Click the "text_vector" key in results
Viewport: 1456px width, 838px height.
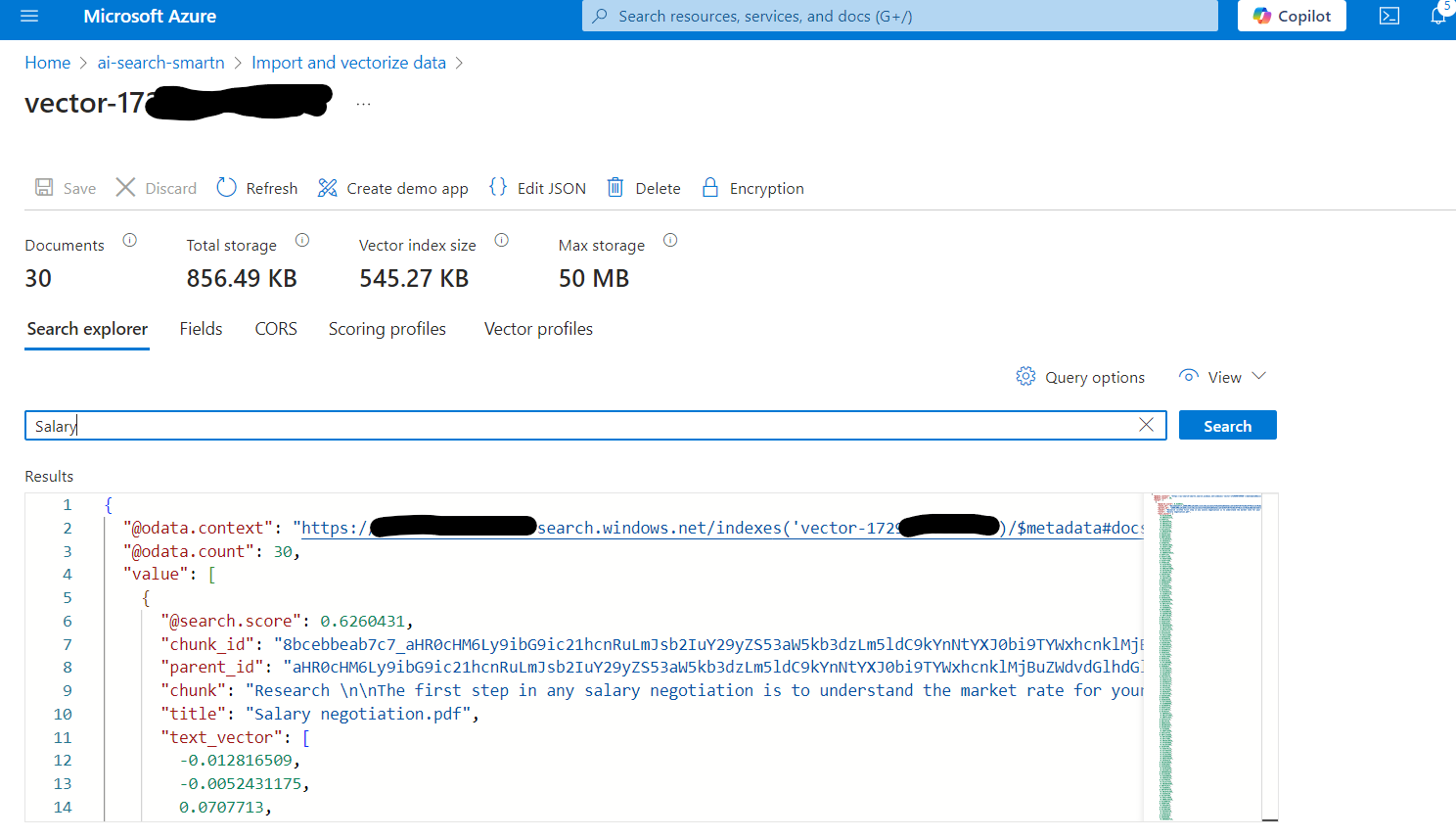pos(222,737)
